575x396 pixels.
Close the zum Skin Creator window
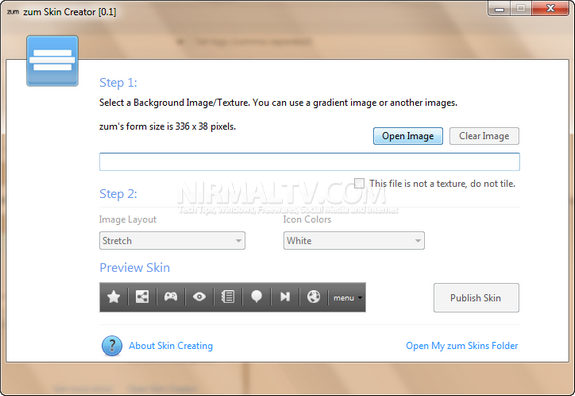tap(550, 9)
